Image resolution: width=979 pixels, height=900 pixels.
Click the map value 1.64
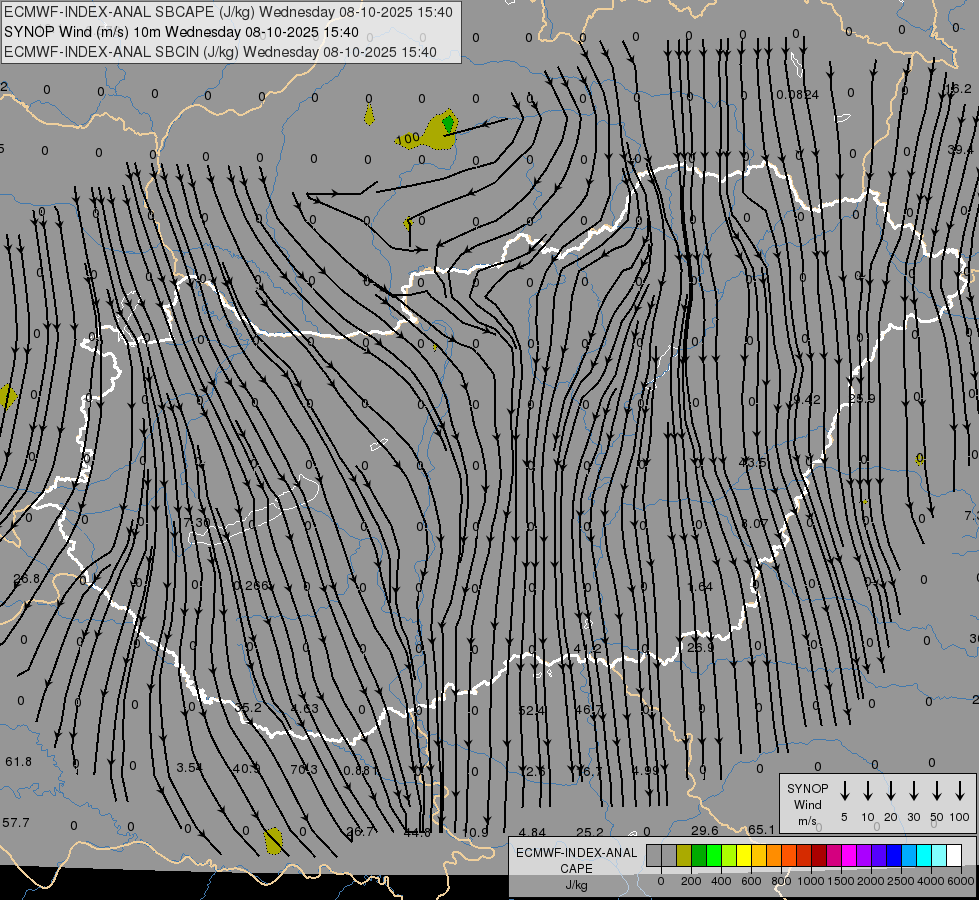coord(700,586)
